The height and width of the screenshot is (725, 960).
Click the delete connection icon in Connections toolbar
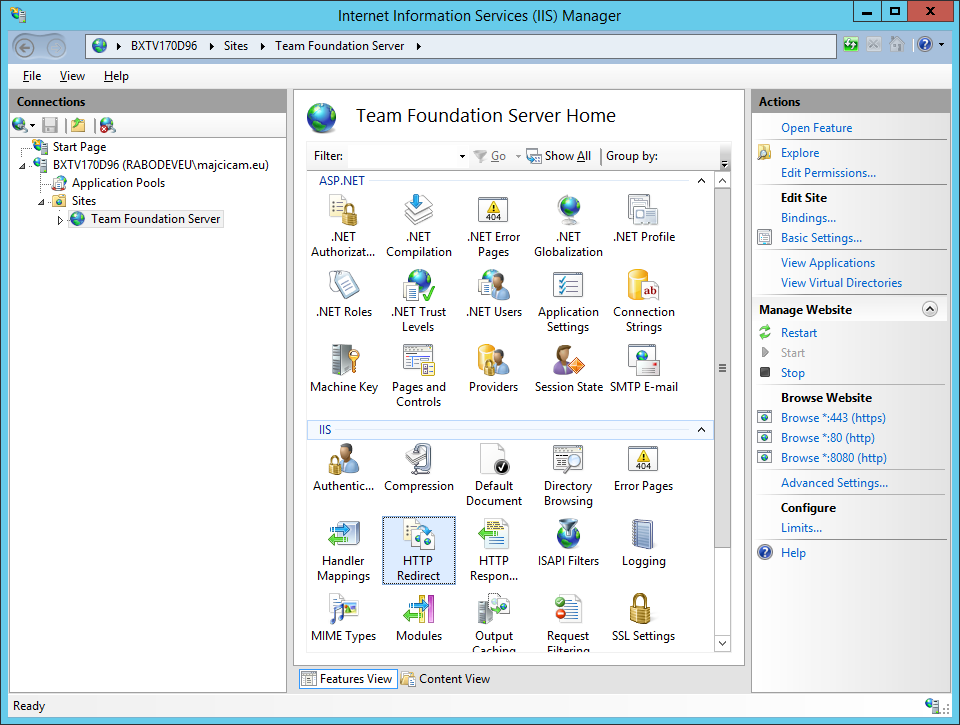pos(107,125)
